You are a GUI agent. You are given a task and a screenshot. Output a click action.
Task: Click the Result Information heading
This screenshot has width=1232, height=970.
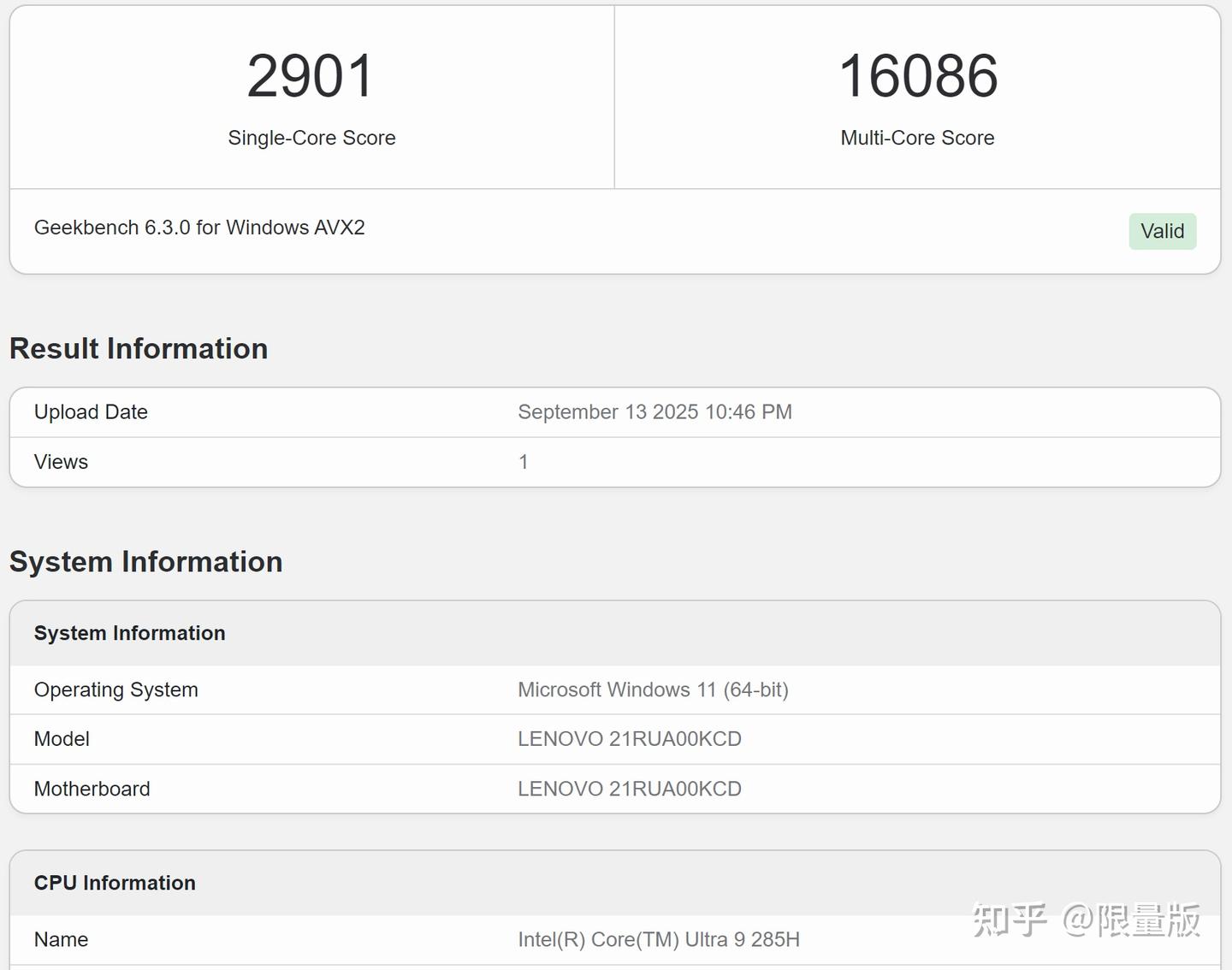[139, 349]
